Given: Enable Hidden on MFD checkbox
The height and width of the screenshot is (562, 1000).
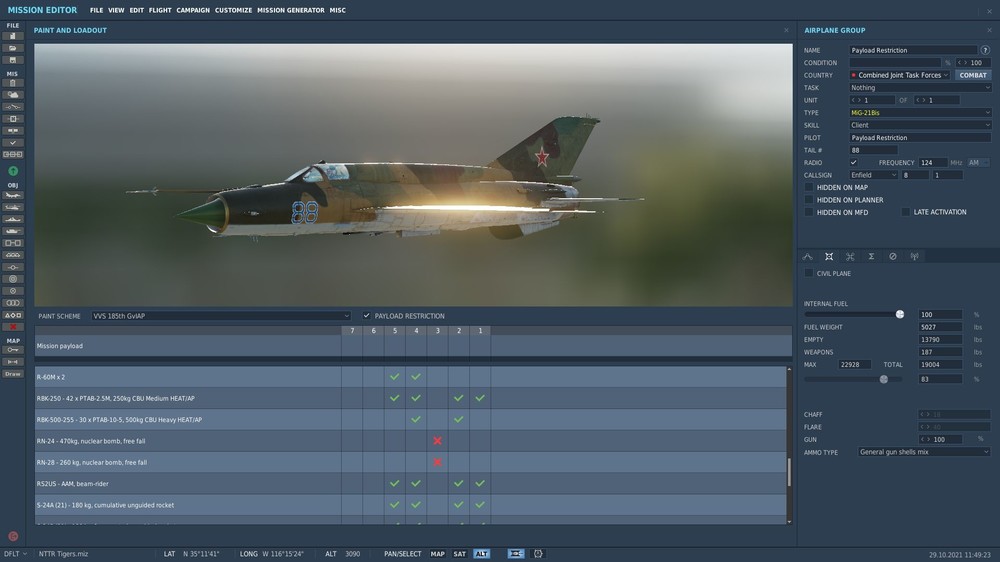Looking at the screenshot, I should pos(809,212).
